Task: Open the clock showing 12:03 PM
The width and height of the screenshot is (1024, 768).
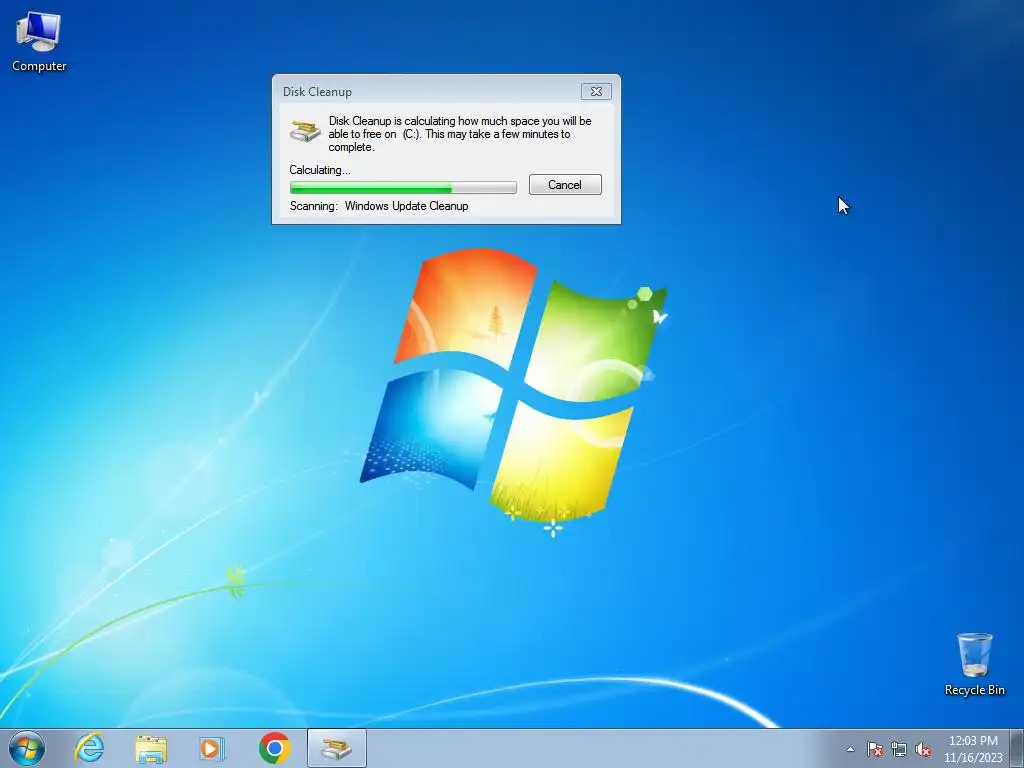Action: pyautogui.click(x=972, y=748)
